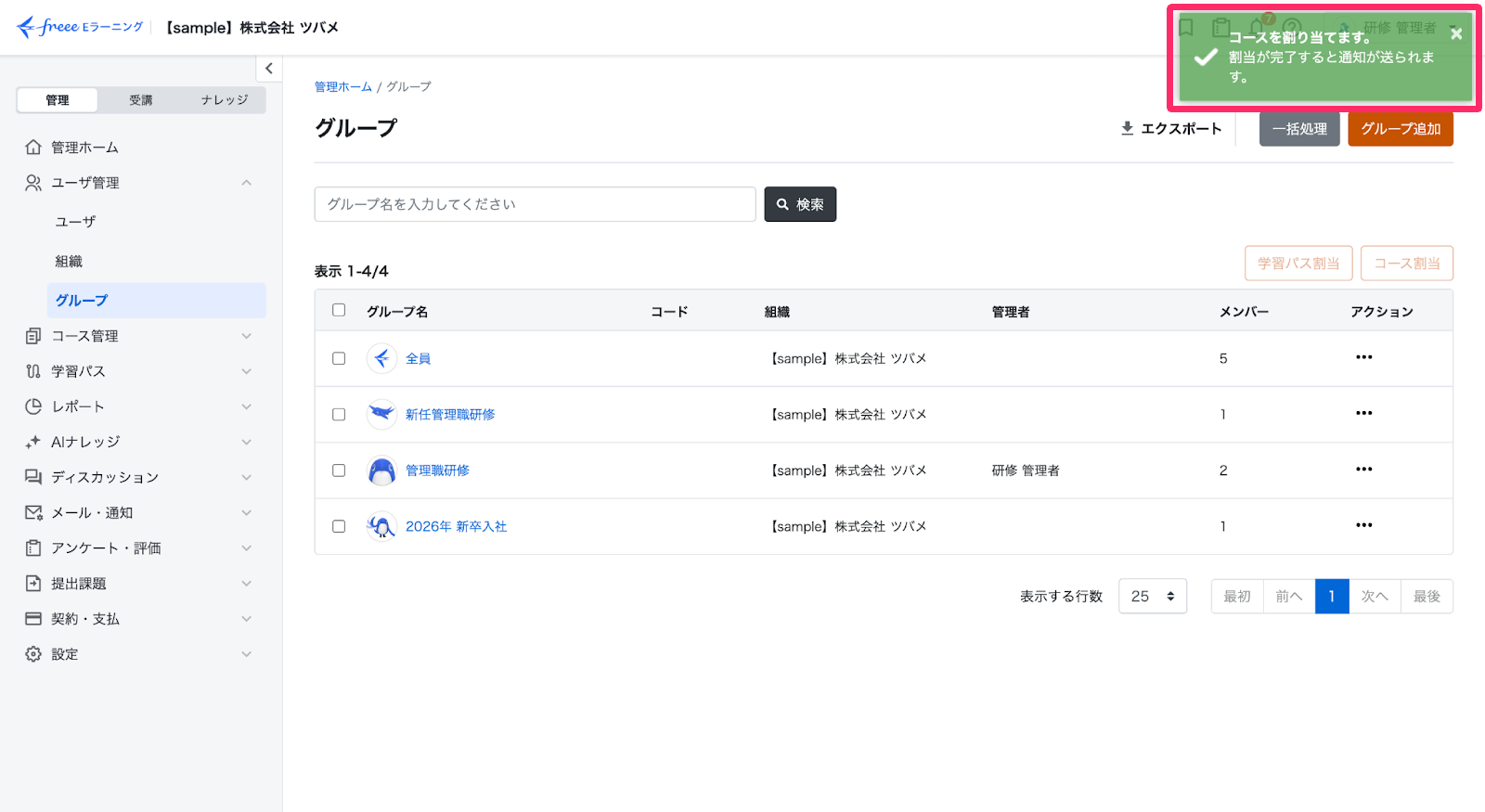
Task: Click the sparkle icon for AIナレッジ
Action: point(33,442)
